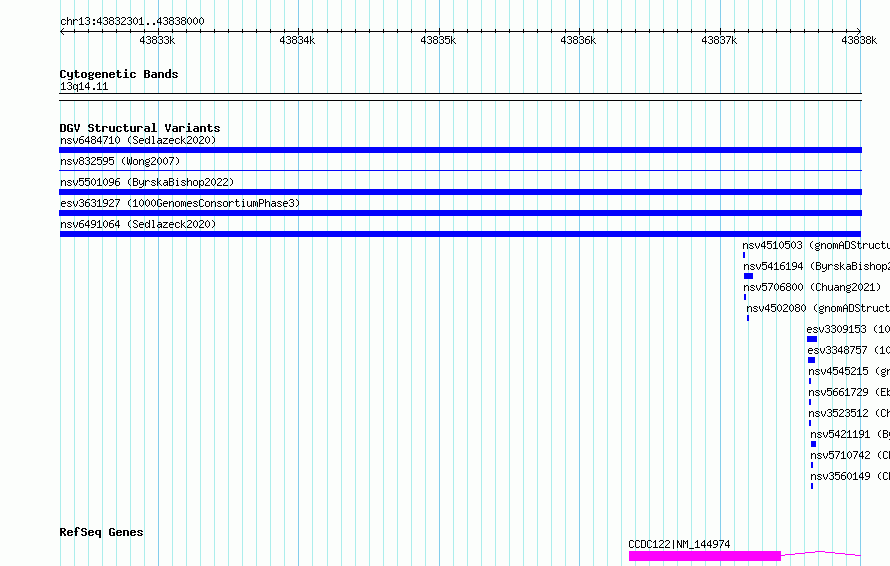Click the 13q14.11 band label

tap(84, 86)
